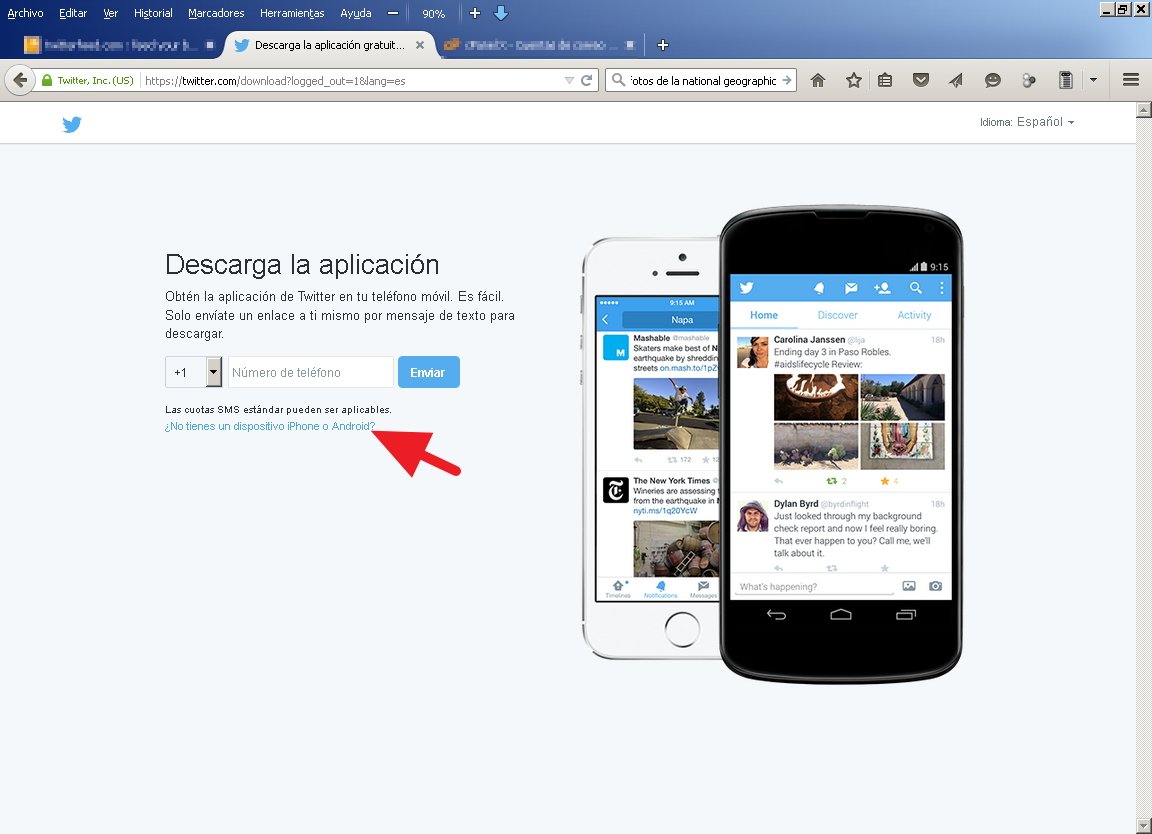Bookmark this page with the star icon

click(853, 80)
